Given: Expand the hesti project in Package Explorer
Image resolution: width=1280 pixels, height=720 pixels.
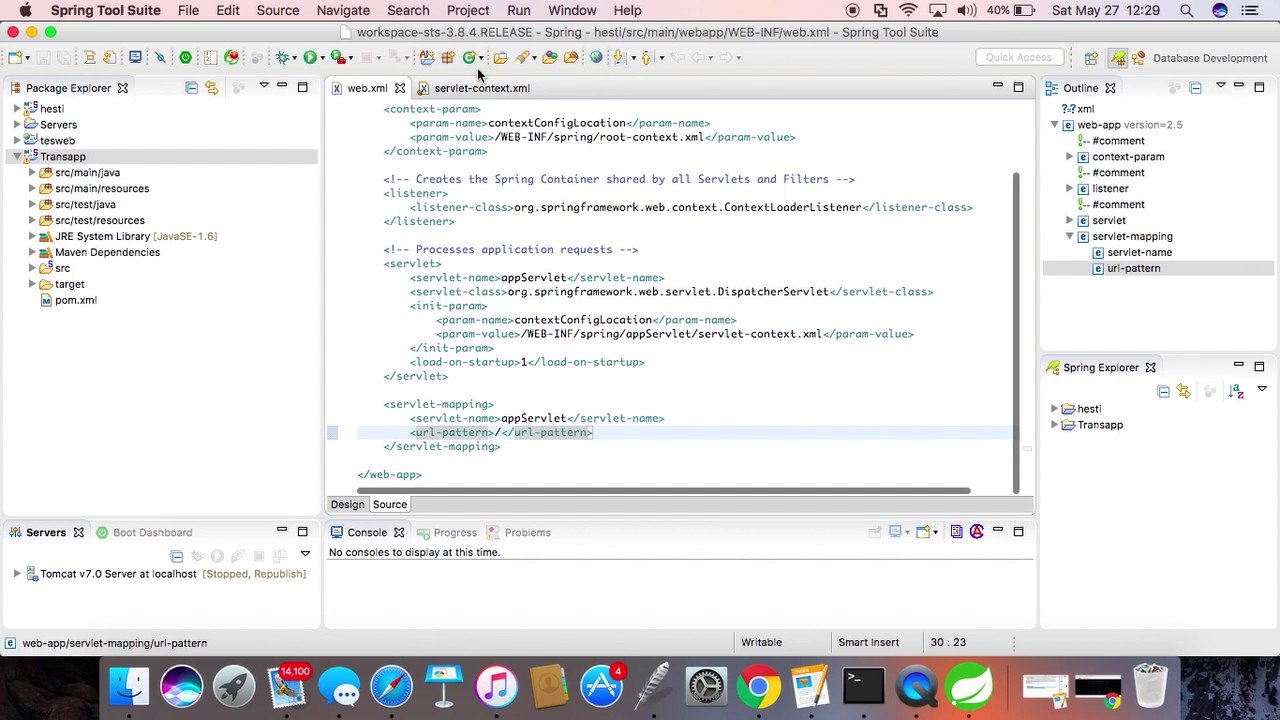Looking at the screenshot, I should [17, 108].
